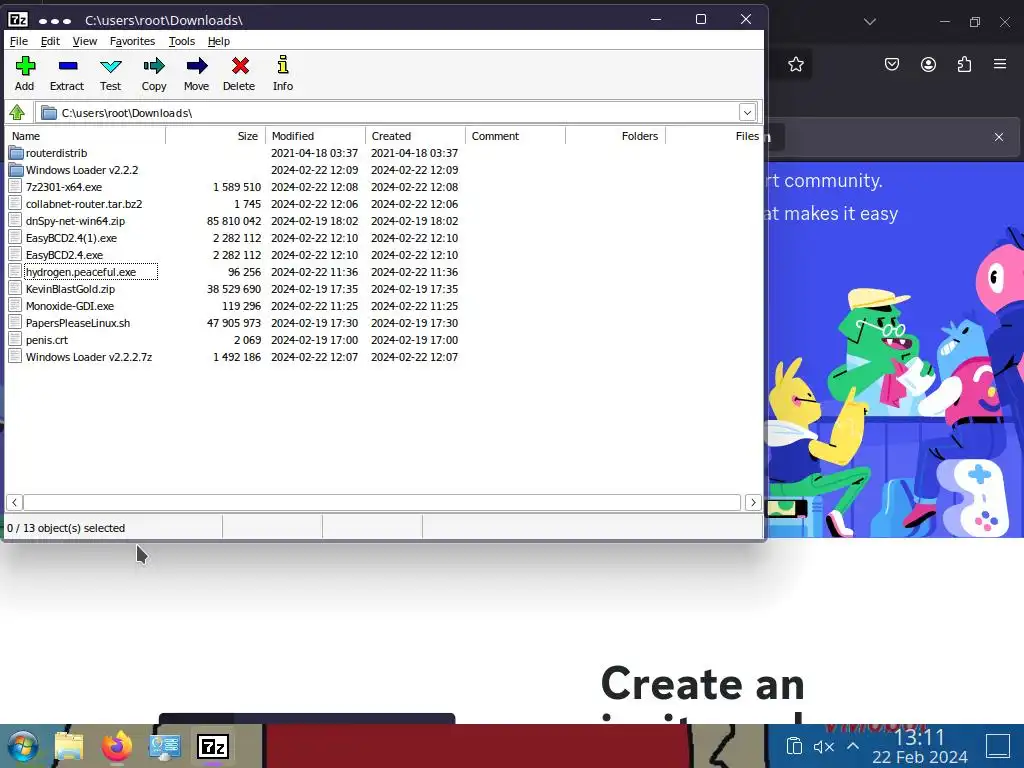Viewport: 1024px width, 768px height.
Task: Sort by Modified column header
Action: click(x=315, y=136)
